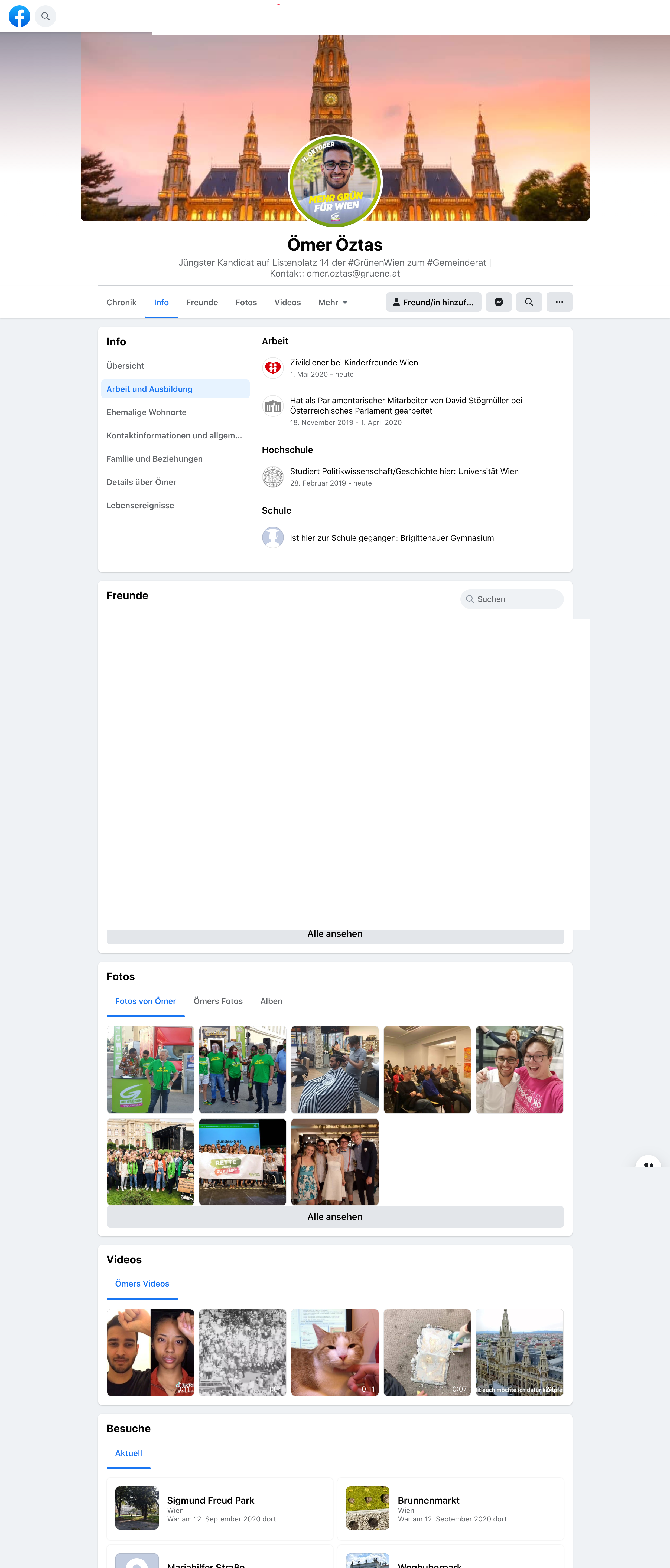Play the 0:07 video
670x1568 pixels.
(x=427, y=1353)
